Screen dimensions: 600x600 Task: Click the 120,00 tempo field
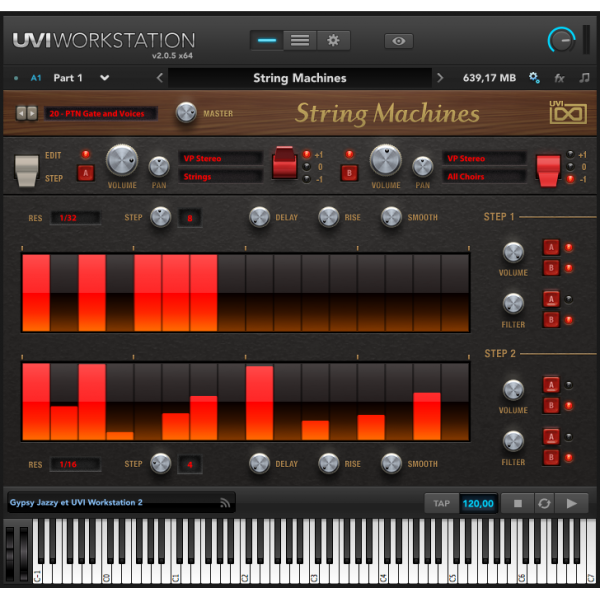[478, 503]
